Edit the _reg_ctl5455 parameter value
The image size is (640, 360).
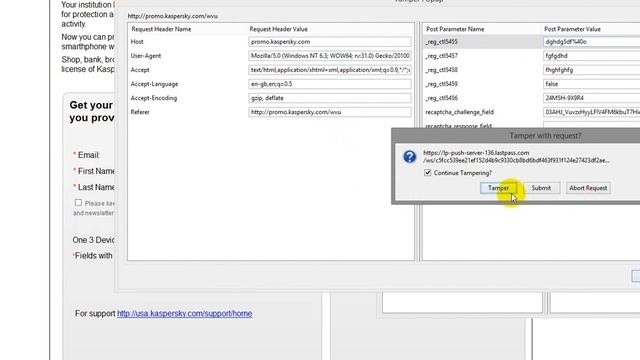pos(591,42)
